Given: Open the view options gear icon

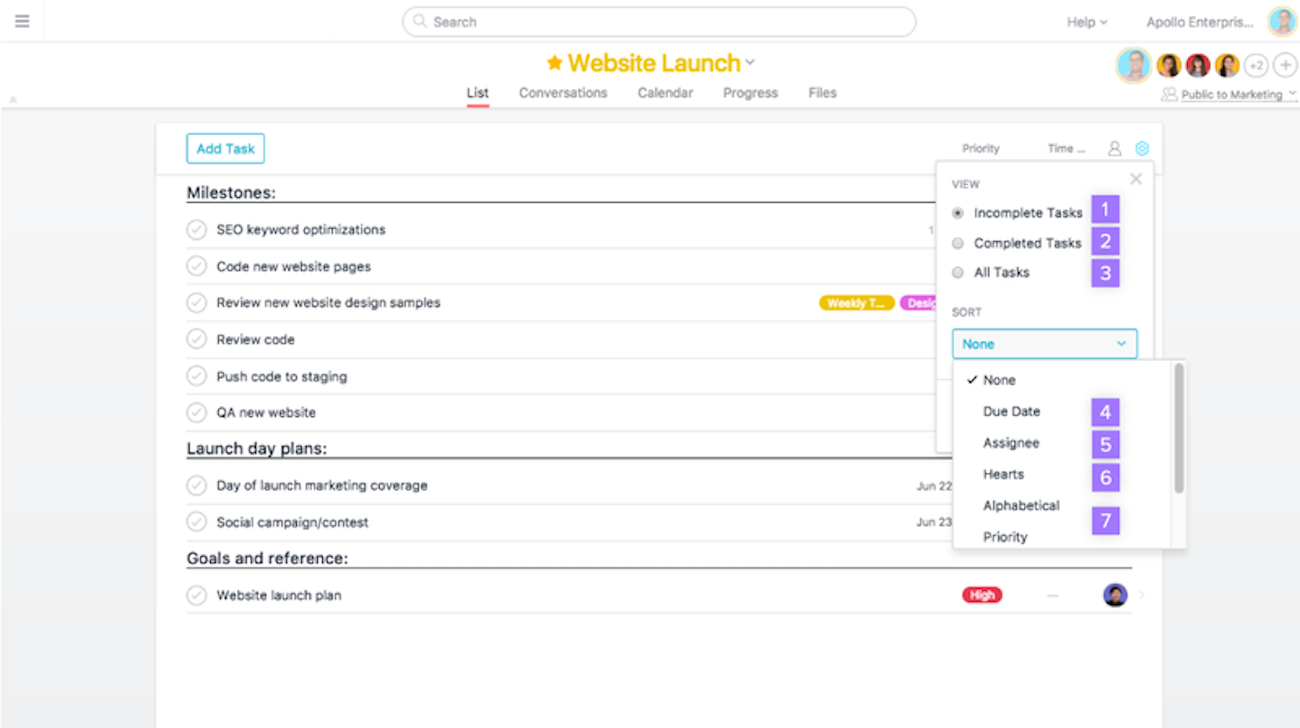Looking at the screenshot, I should click(1141, 147).
